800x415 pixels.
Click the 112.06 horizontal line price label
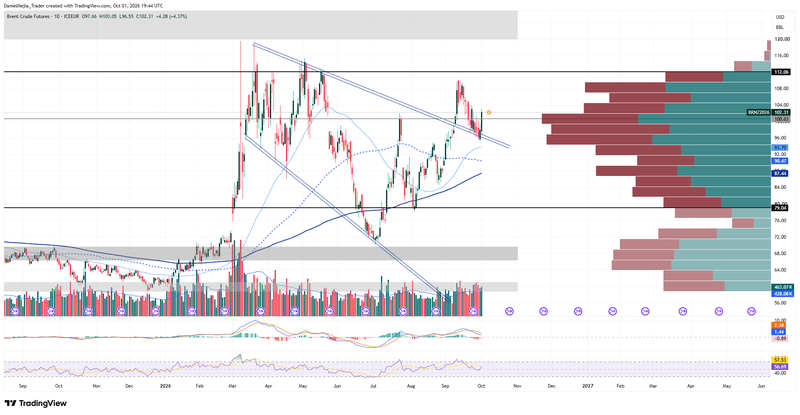pos(781,72)
